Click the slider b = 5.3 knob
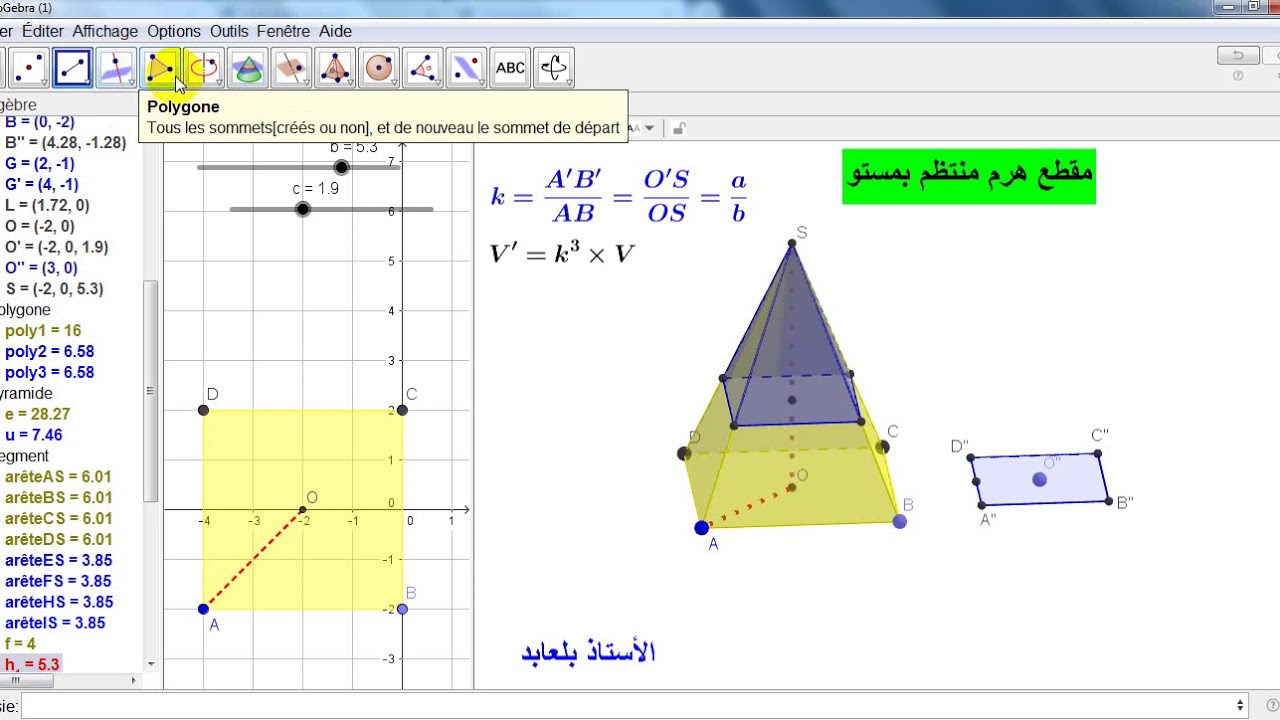1280x720 pixels. (x=342, y=167)
